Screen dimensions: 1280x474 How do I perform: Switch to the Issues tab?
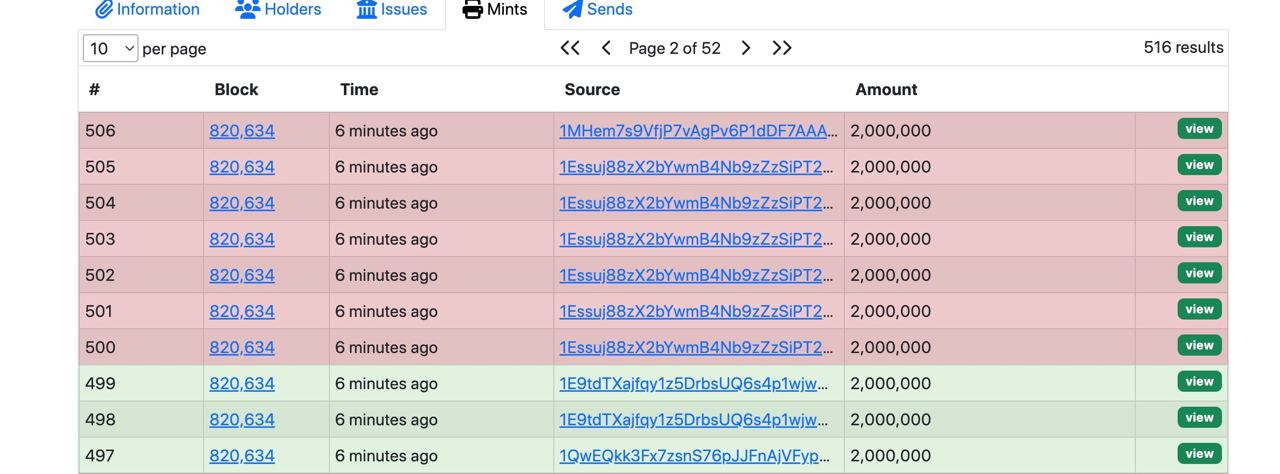pyautogui.click(x=391, y=10)
